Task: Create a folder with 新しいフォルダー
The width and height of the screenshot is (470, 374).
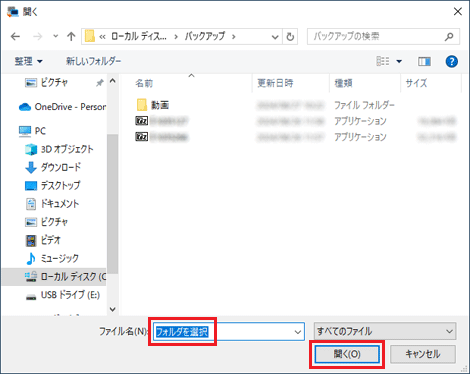Action: [93, 61]
